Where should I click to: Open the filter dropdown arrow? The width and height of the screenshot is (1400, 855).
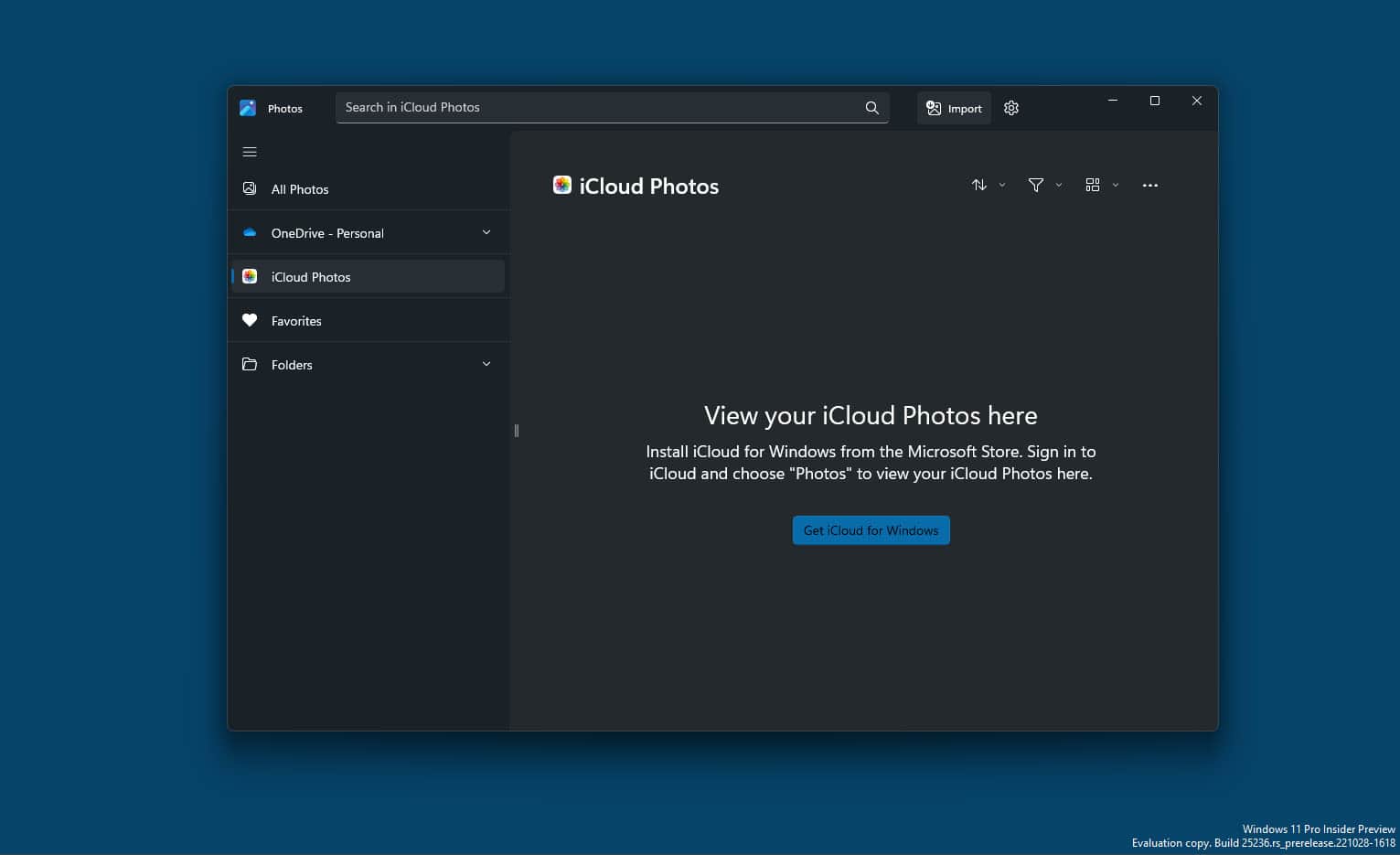(1059, 185)
